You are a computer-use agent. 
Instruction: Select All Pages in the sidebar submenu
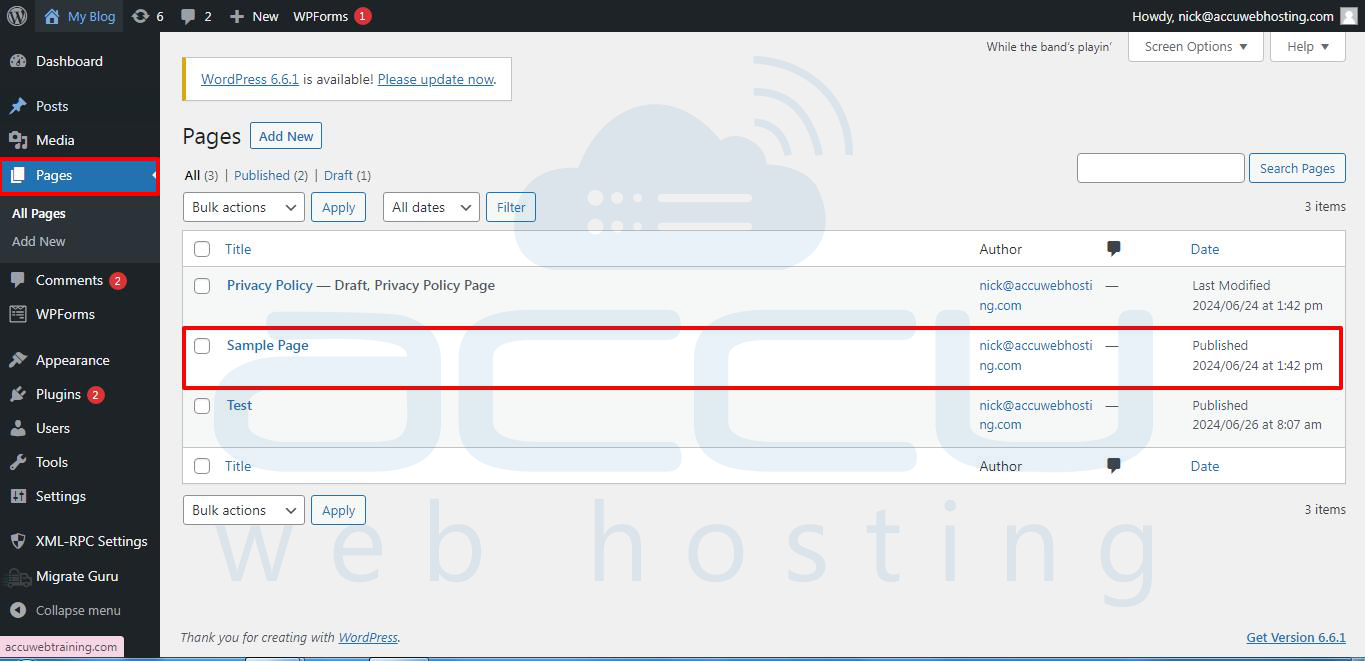[x=39, y=213]
